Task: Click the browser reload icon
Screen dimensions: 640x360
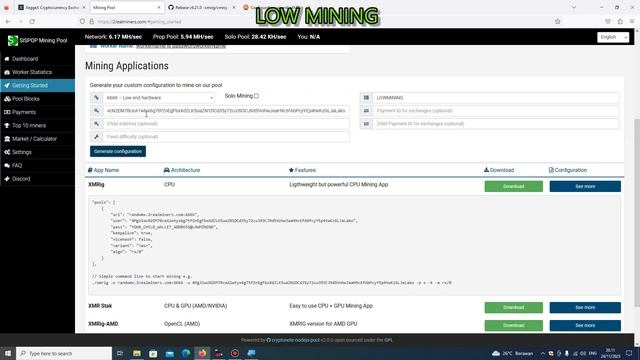Action: coord(32,22)
